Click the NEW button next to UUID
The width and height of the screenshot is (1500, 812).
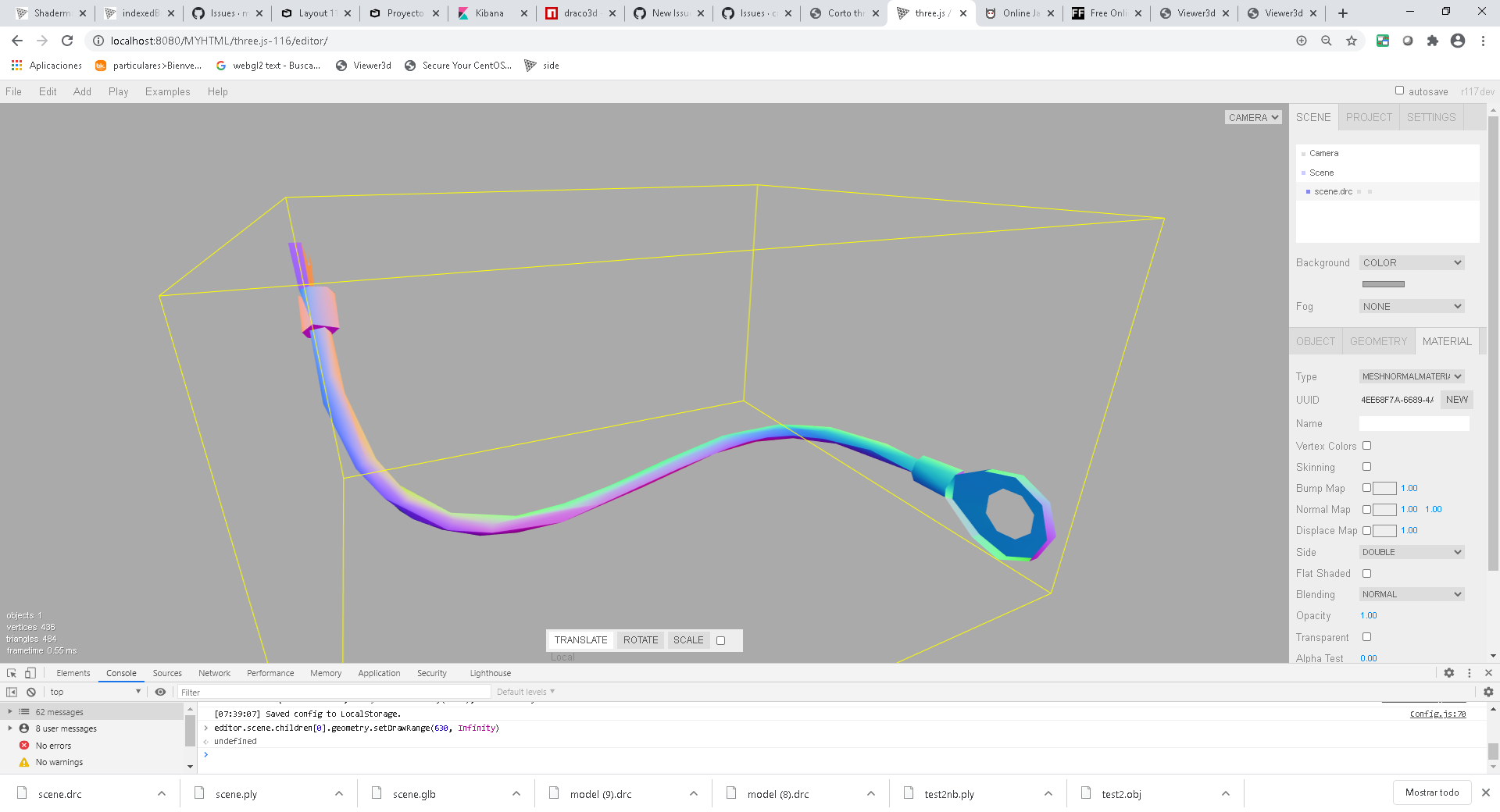click(1456, 400)
